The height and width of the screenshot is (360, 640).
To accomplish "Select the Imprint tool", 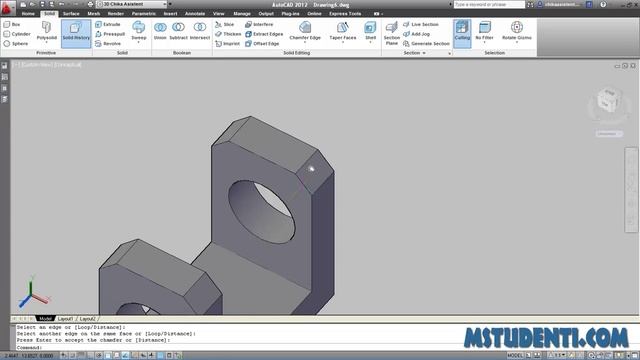I will pyautogui.click(x=227, y=43).
